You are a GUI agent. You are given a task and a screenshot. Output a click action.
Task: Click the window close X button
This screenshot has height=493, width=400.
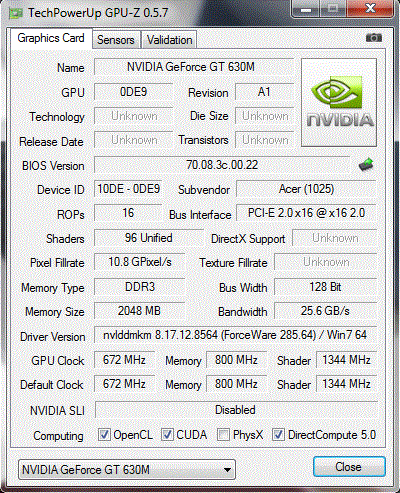click(370, 8)
